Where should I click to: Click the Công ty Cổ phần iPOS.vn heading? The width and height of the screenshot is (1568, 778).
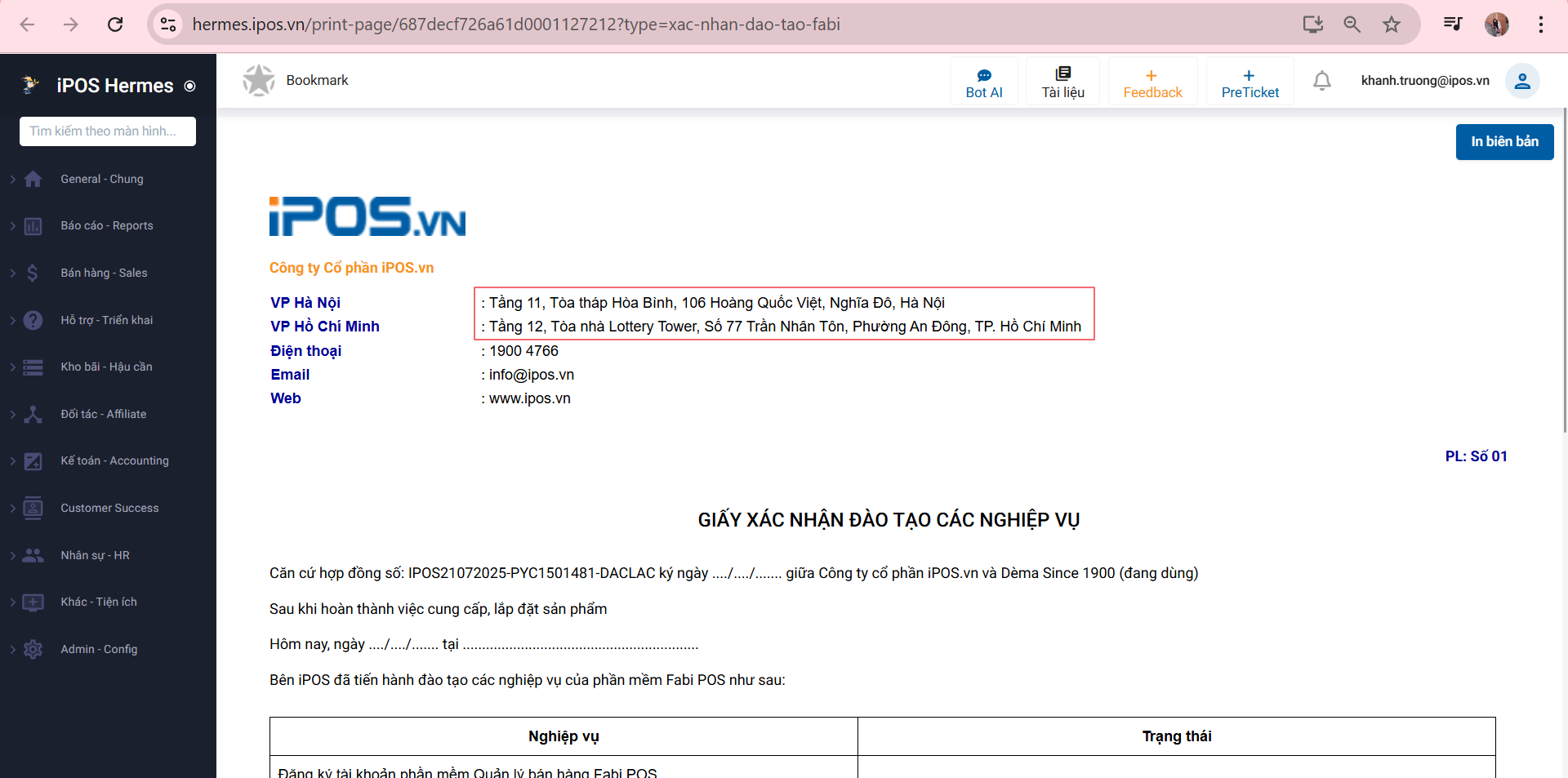tap(351, 268)
